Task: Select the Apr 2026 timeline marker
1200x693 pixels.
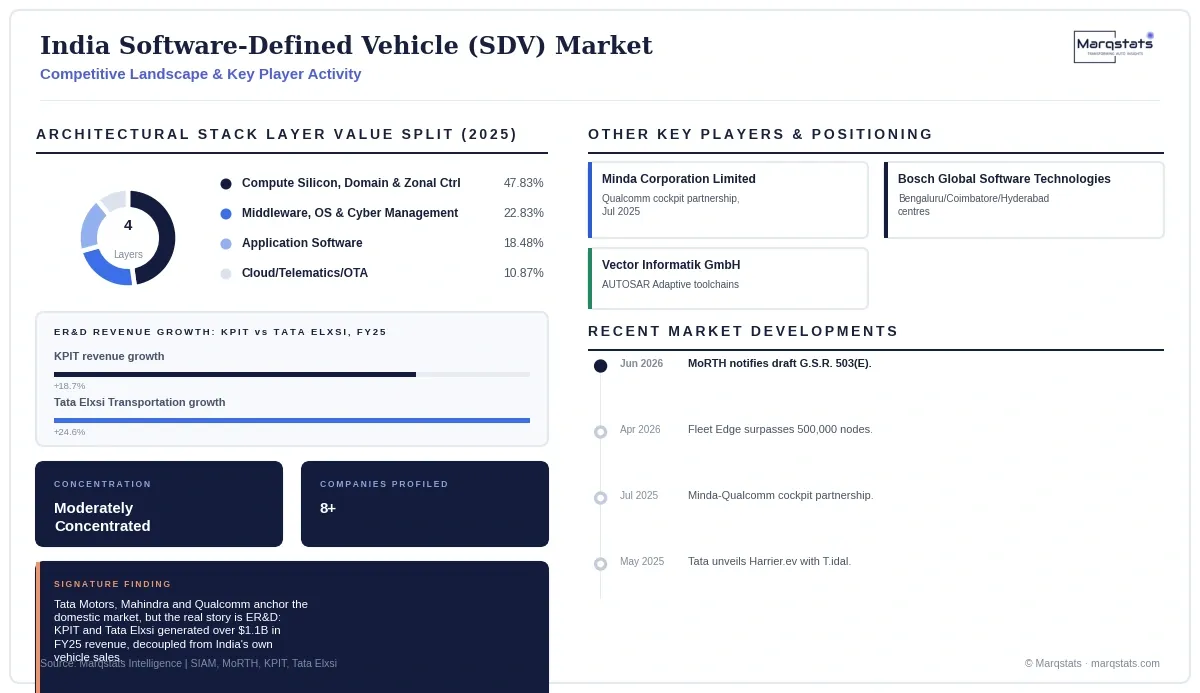Action: click(x=600, y=432)
